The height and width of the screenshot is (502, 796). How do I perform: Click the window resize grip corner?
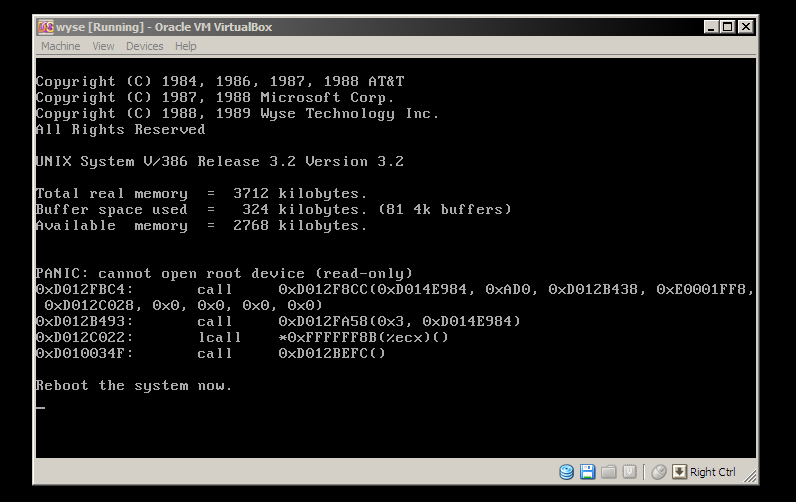pos(750,476)
